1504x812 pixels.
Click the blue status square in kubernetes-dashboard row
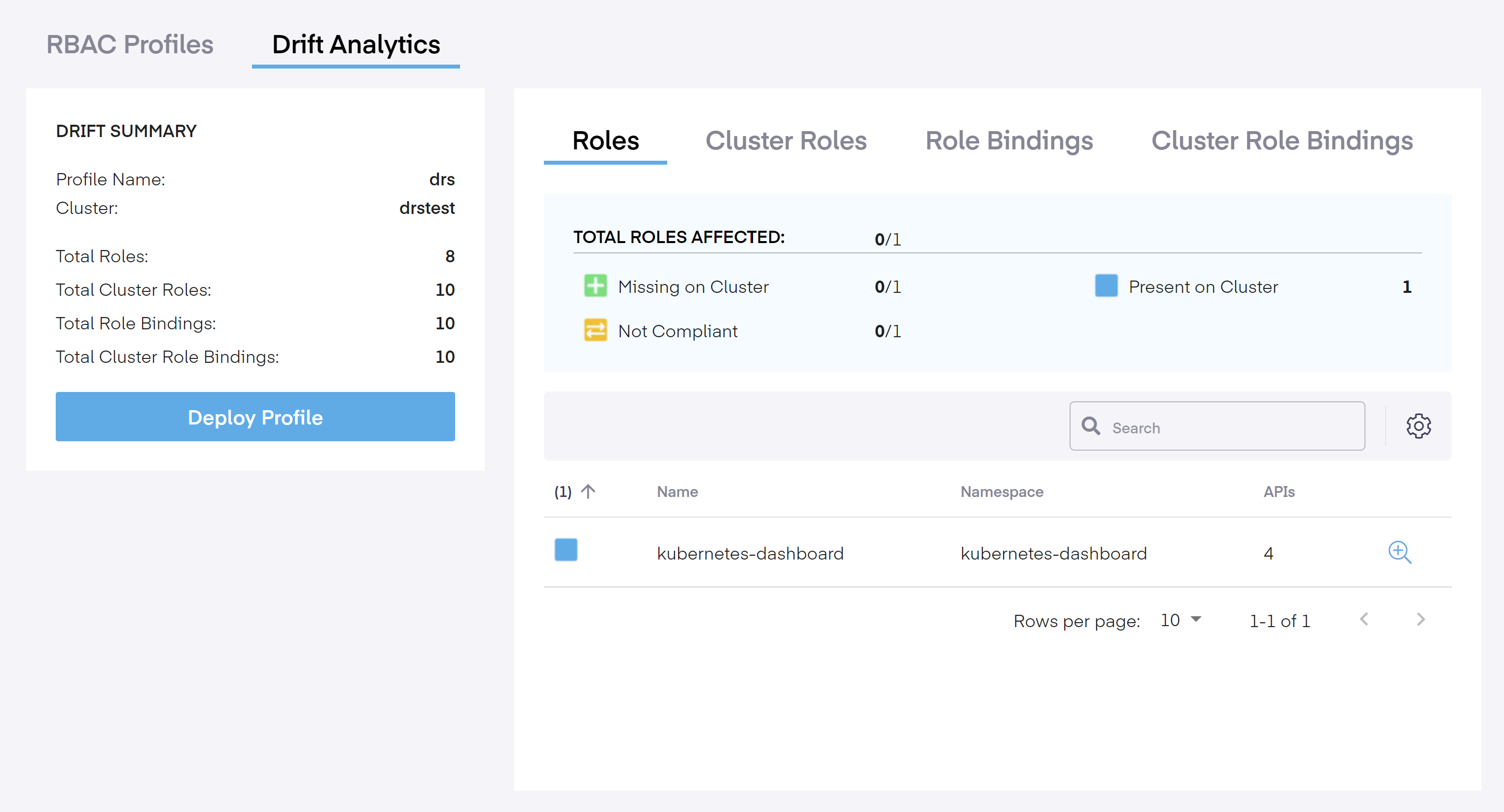click(x=565, y=550)
